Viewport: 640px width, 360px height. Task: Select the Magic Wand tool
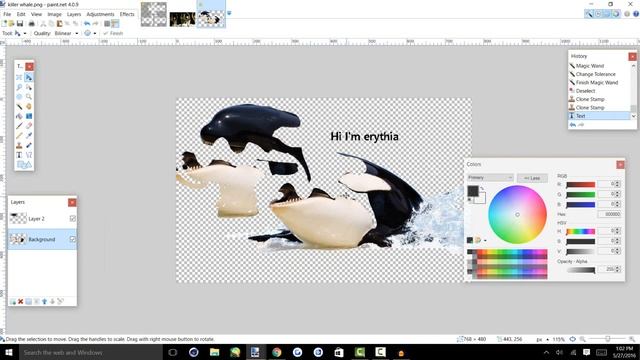(19, 107)
